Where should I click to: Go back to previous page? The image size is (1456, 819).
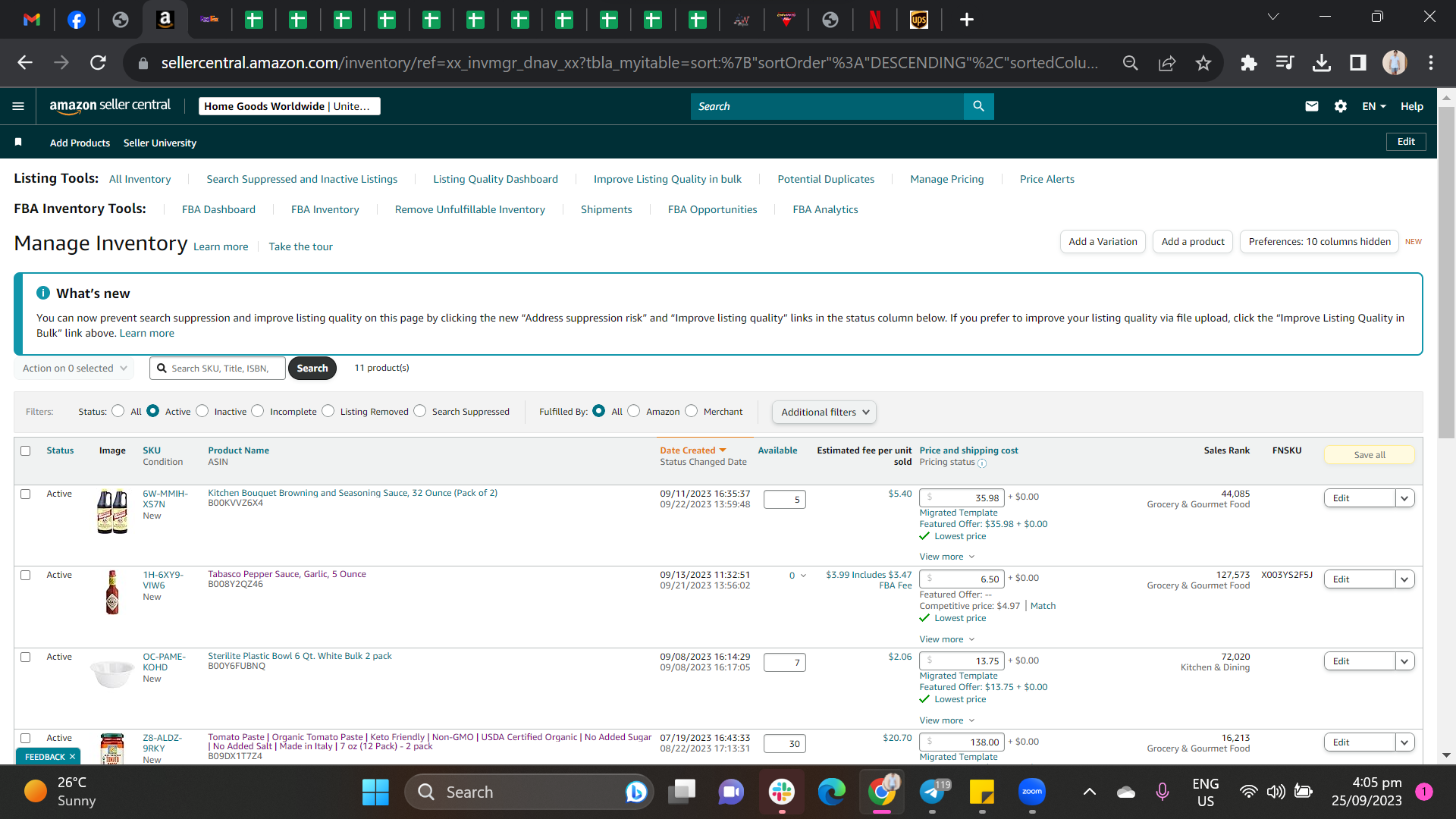point(25,63)
